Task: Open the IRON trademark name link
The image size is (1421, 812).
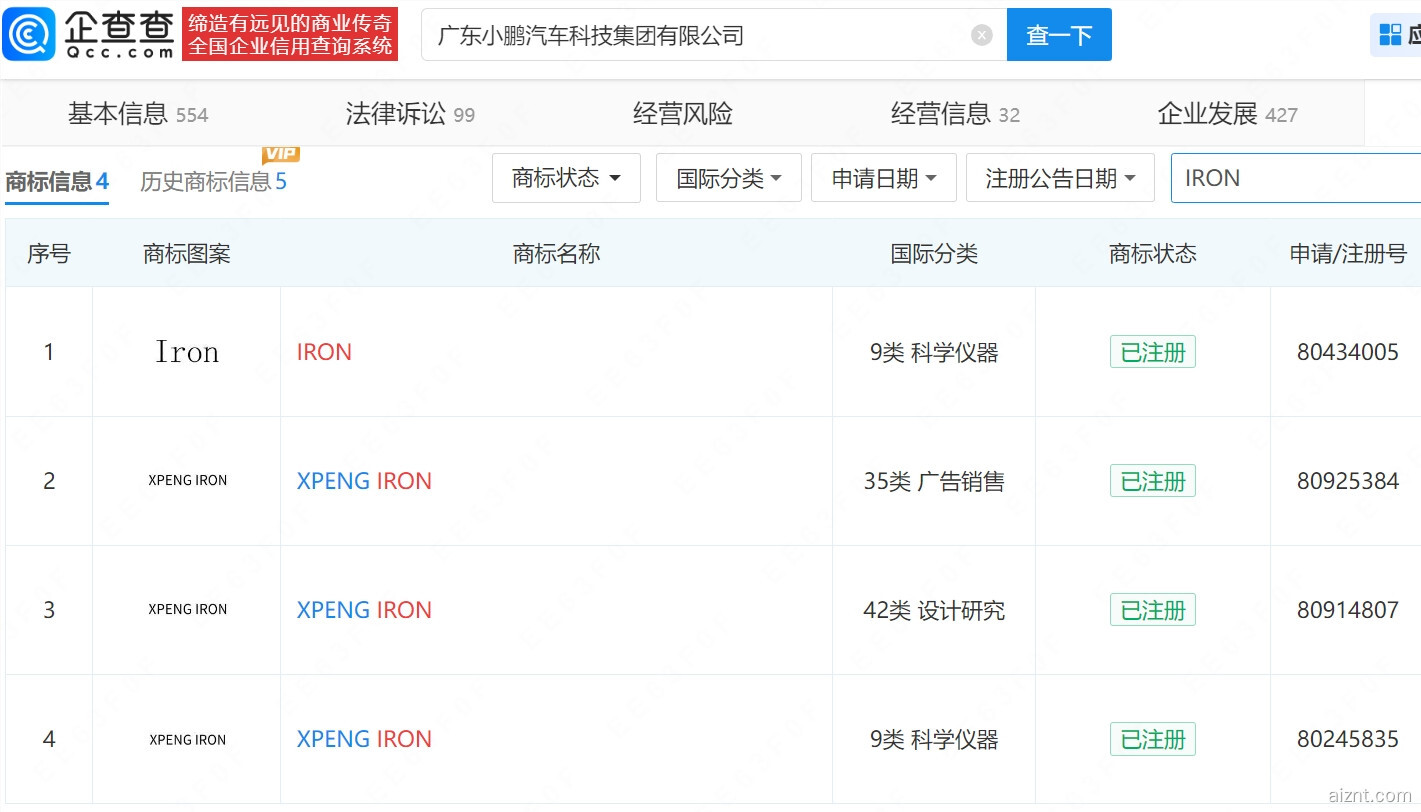Action: (x=324, y=352)
